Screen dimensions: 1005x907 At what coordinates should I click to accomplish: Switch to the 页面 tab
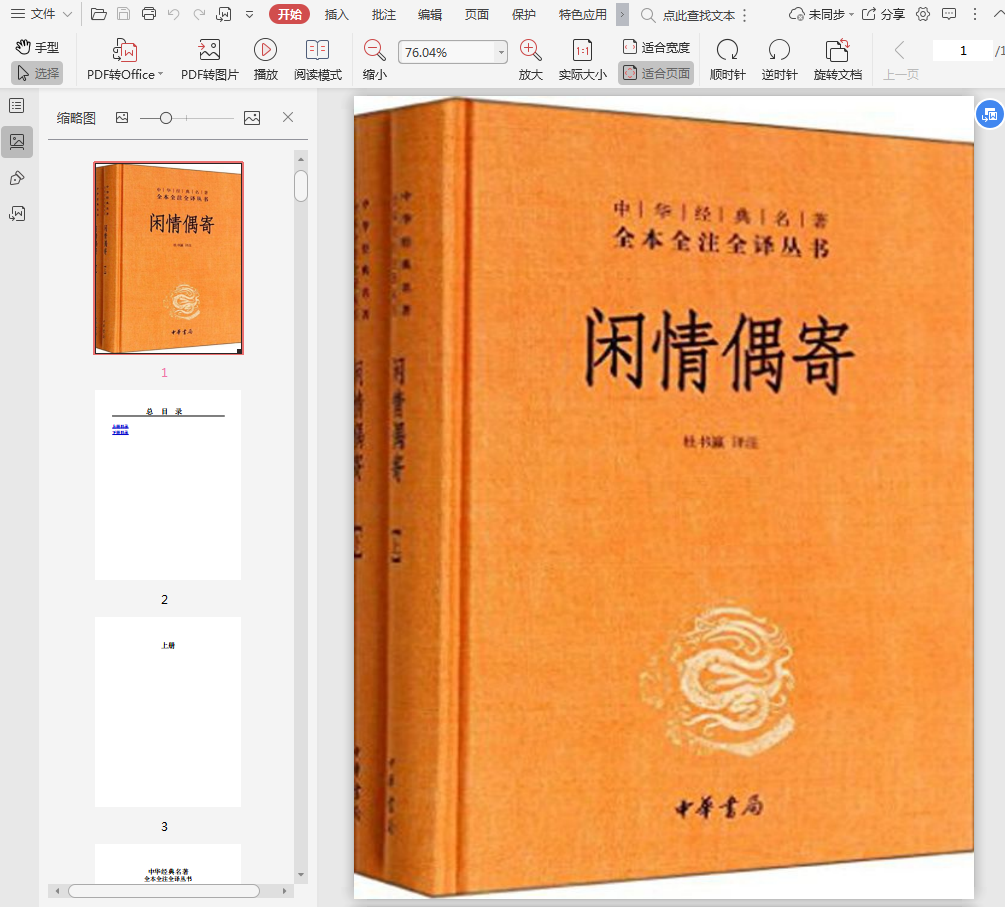(x=476, y=14)
